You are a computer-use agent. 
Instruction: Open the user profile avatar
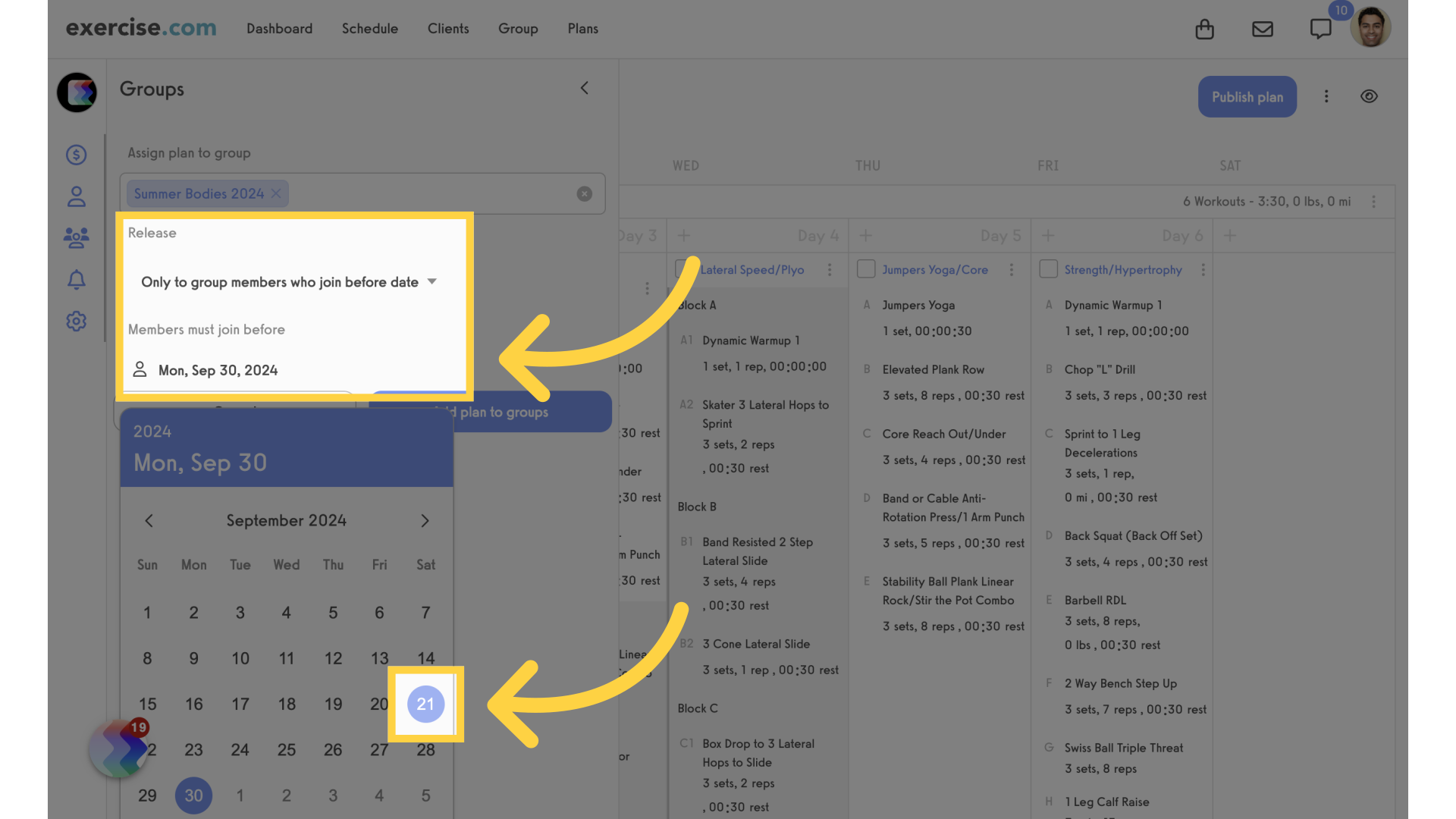(1370, 28)
